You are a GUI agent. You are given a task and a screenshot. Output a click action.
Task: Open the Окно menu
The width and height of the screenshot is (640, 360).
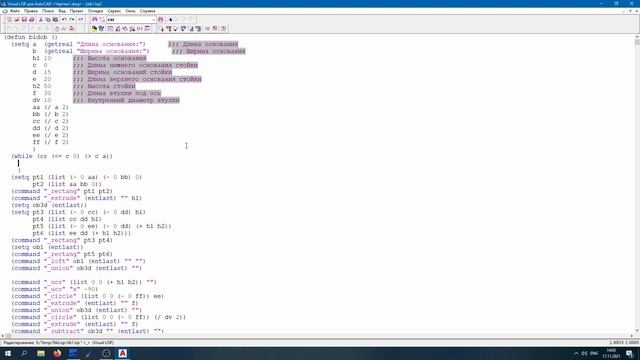click(130, 11)
